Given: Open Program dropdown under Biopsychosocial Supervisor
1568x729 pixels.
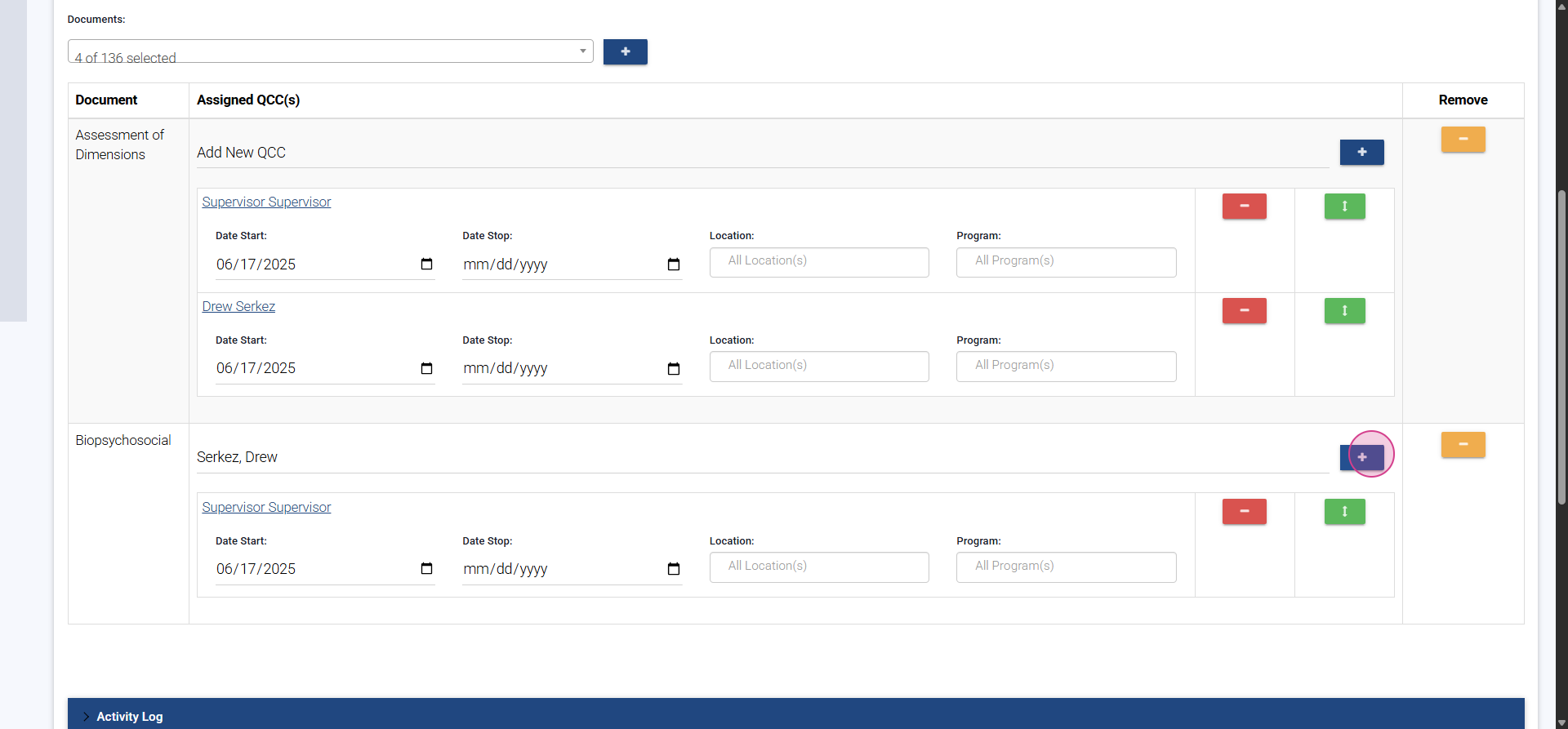Looking at the screenshot, I should click(1066, 567).
